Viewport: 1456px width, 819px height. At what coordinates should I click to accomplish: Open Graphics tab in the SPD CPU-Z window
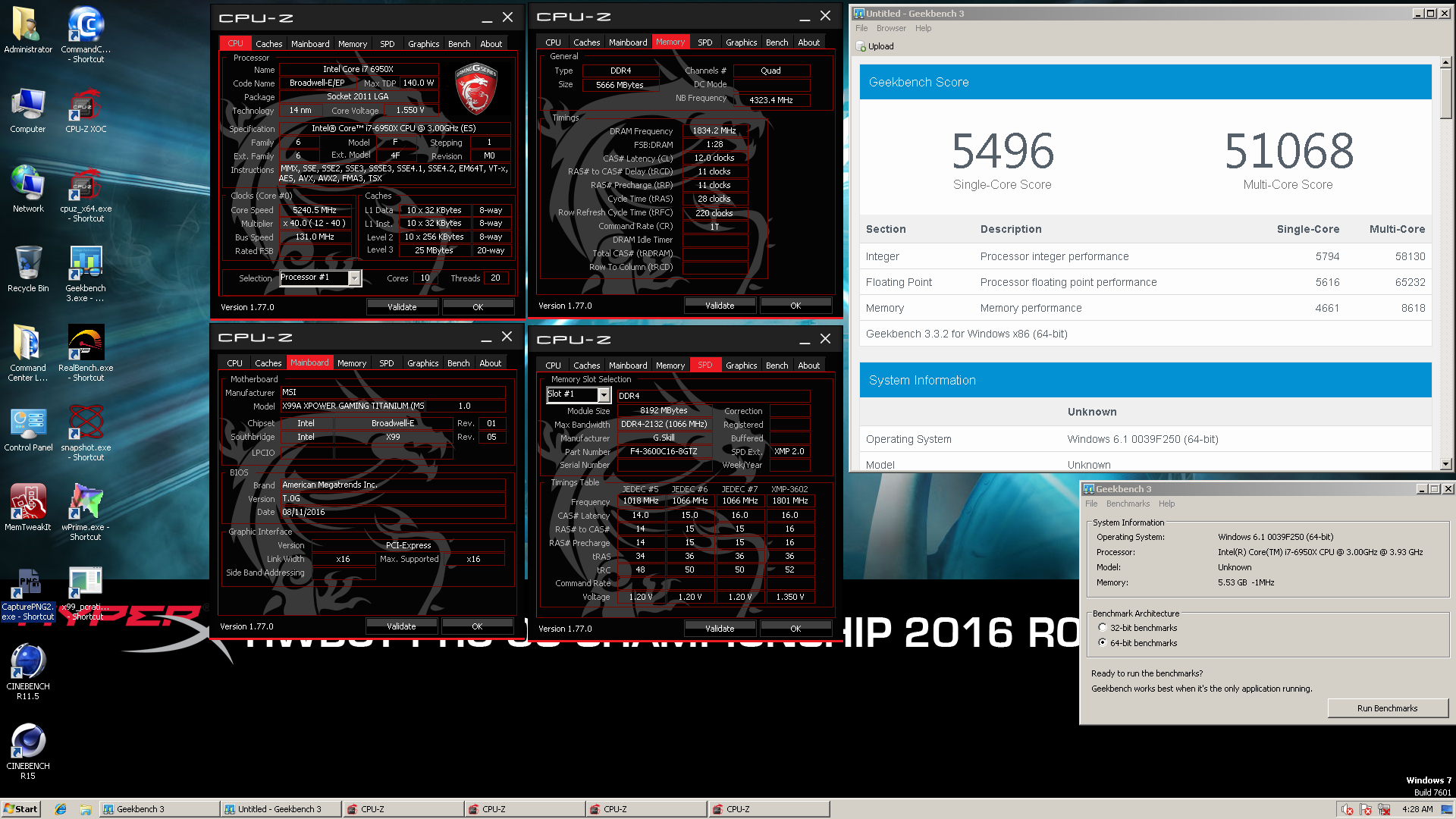741,366
